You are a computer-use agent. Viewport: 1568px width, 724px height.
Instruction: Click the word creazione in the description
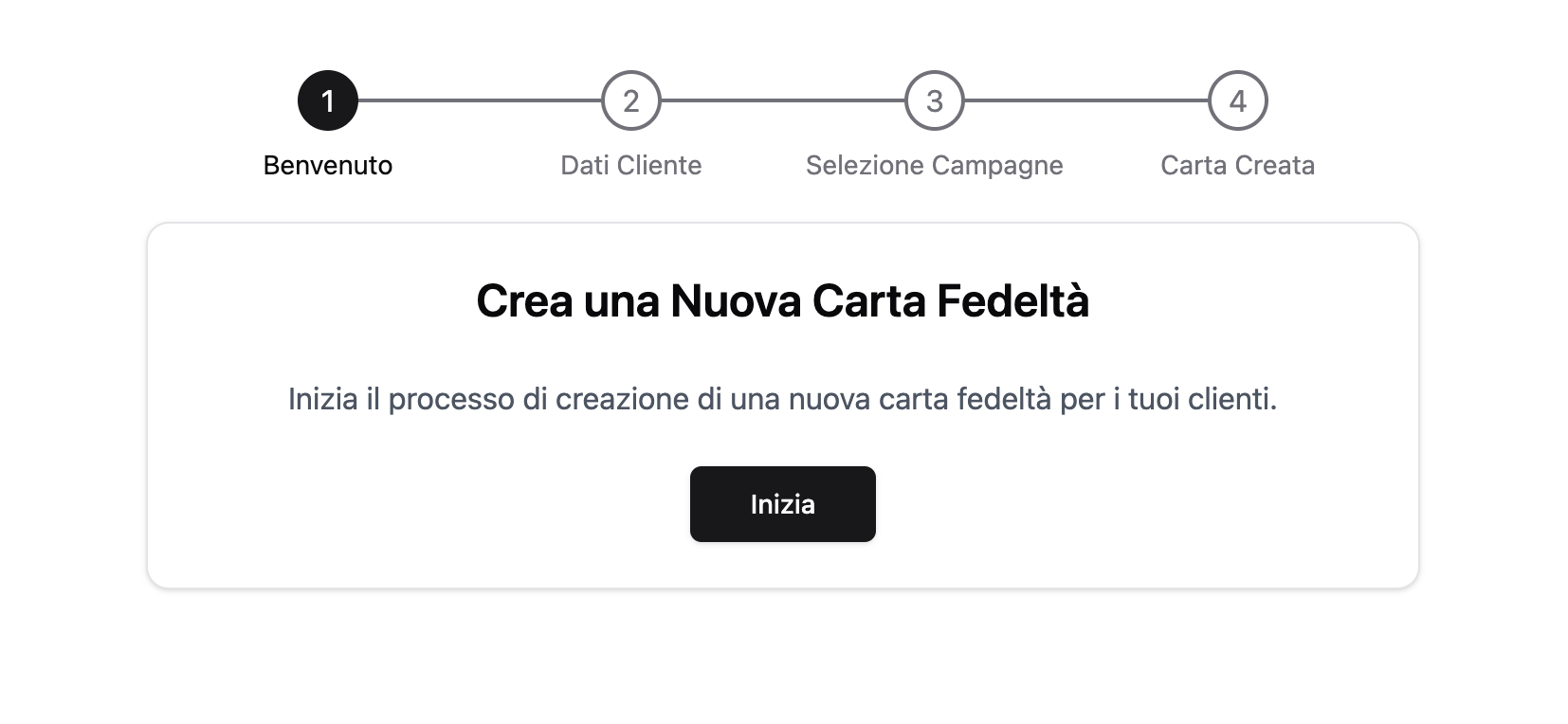click(x=623, y=399)
